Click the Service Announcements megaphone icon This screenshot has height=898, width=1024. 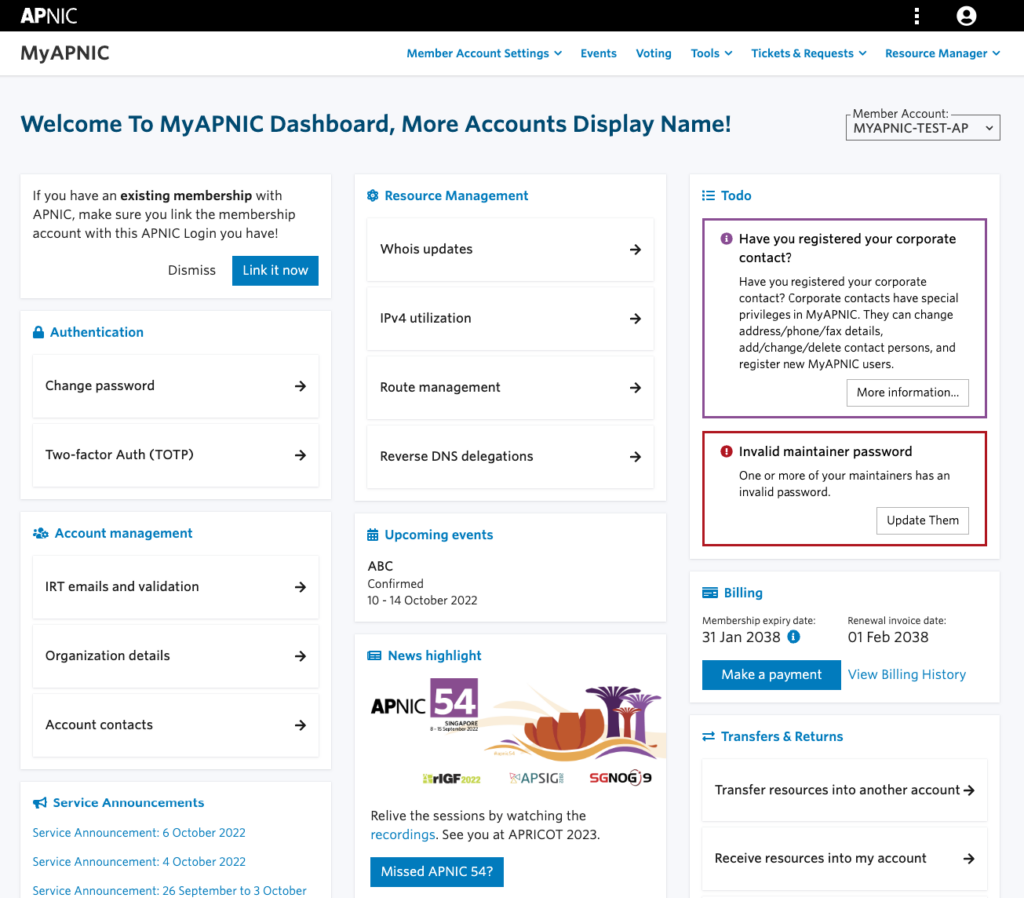[40, 803]
